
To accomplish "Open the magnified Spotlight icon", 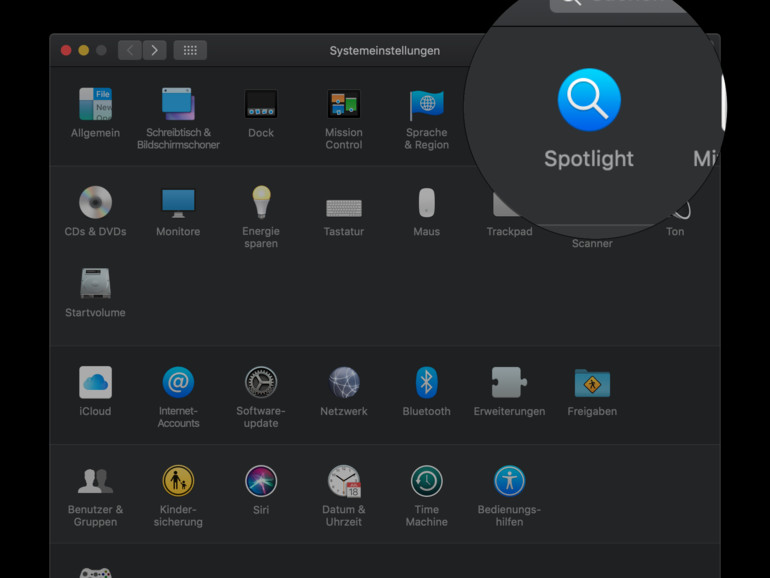I will 589,100.
